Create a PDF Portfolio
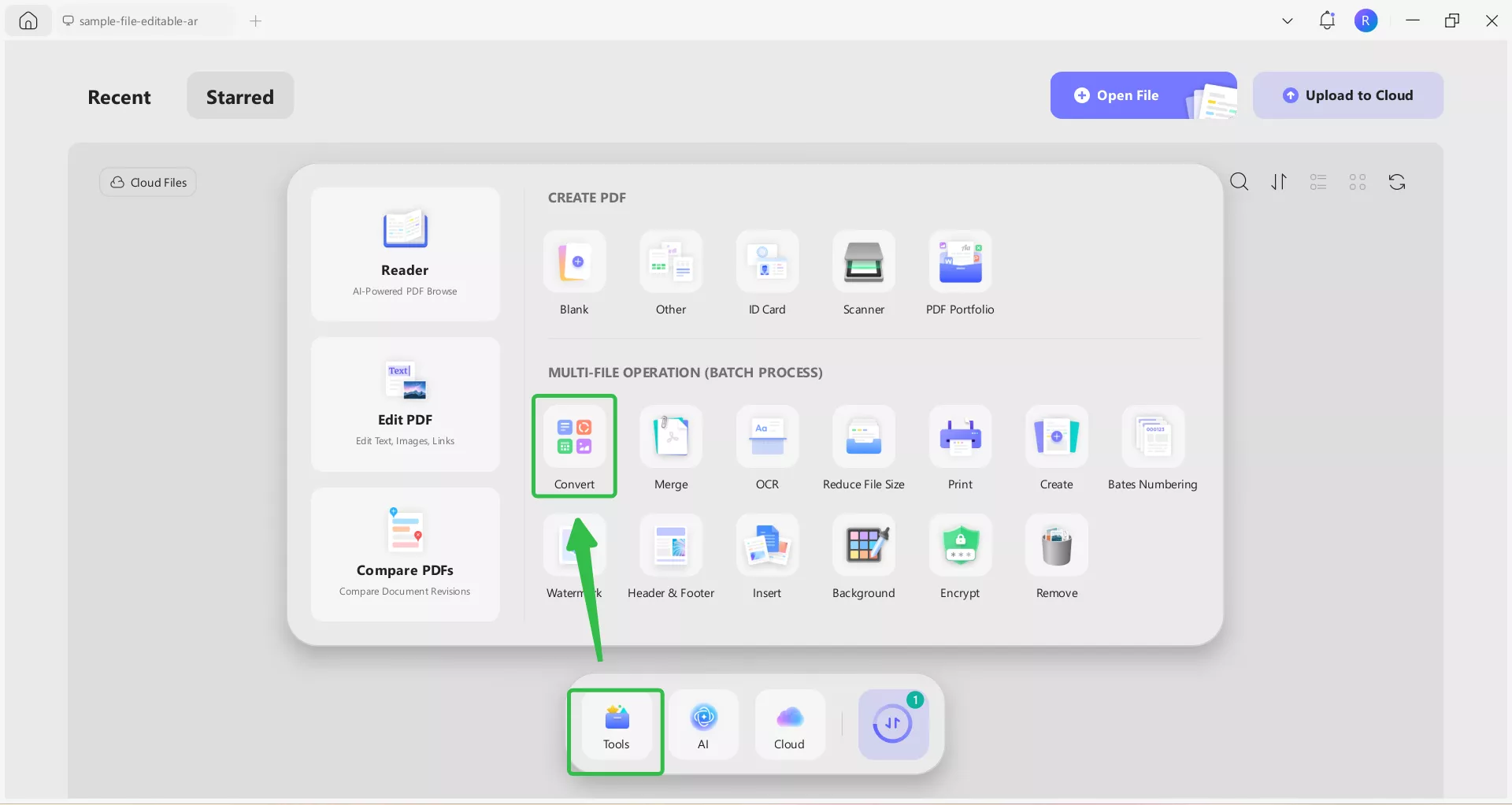Screen dimensions: 1512x805 [960, 273]
